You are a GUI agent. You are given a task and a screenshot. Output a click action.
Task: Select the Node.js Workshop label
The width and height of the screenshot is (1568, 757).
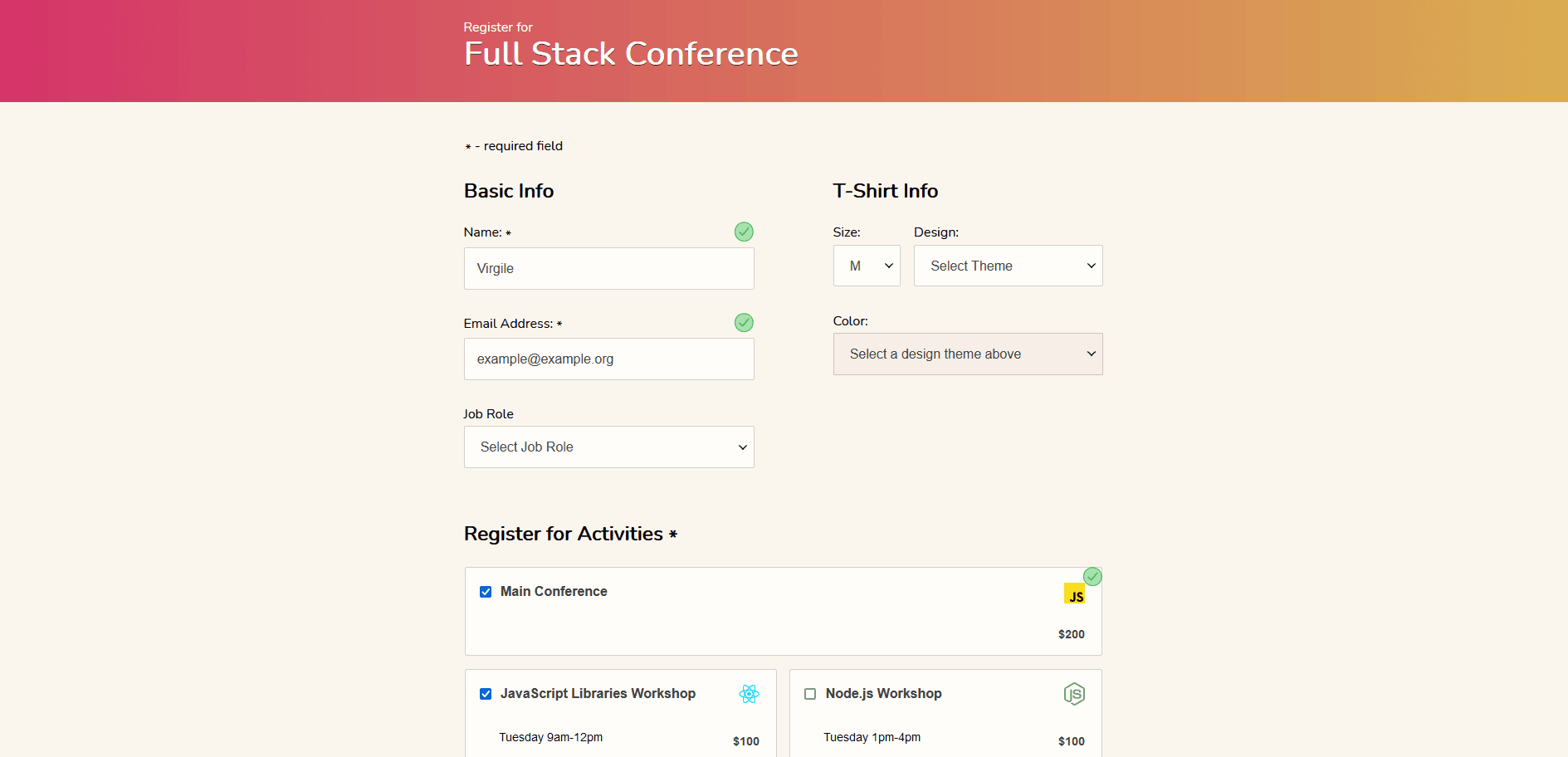point(883,693)
